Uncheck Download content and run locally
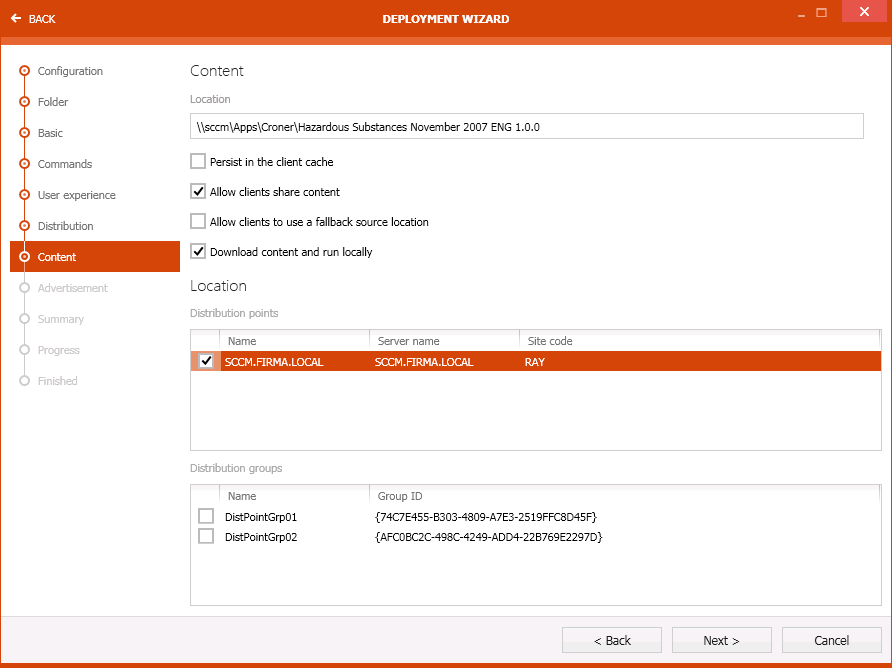892x668 pixels. click(198, 251)
